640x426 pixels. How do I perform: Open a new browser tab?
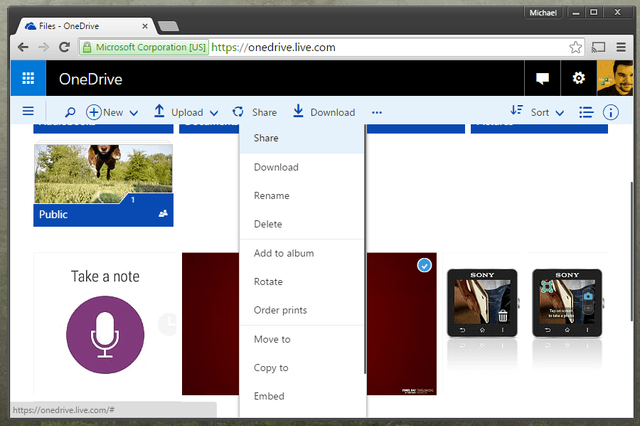click(168, 27)
